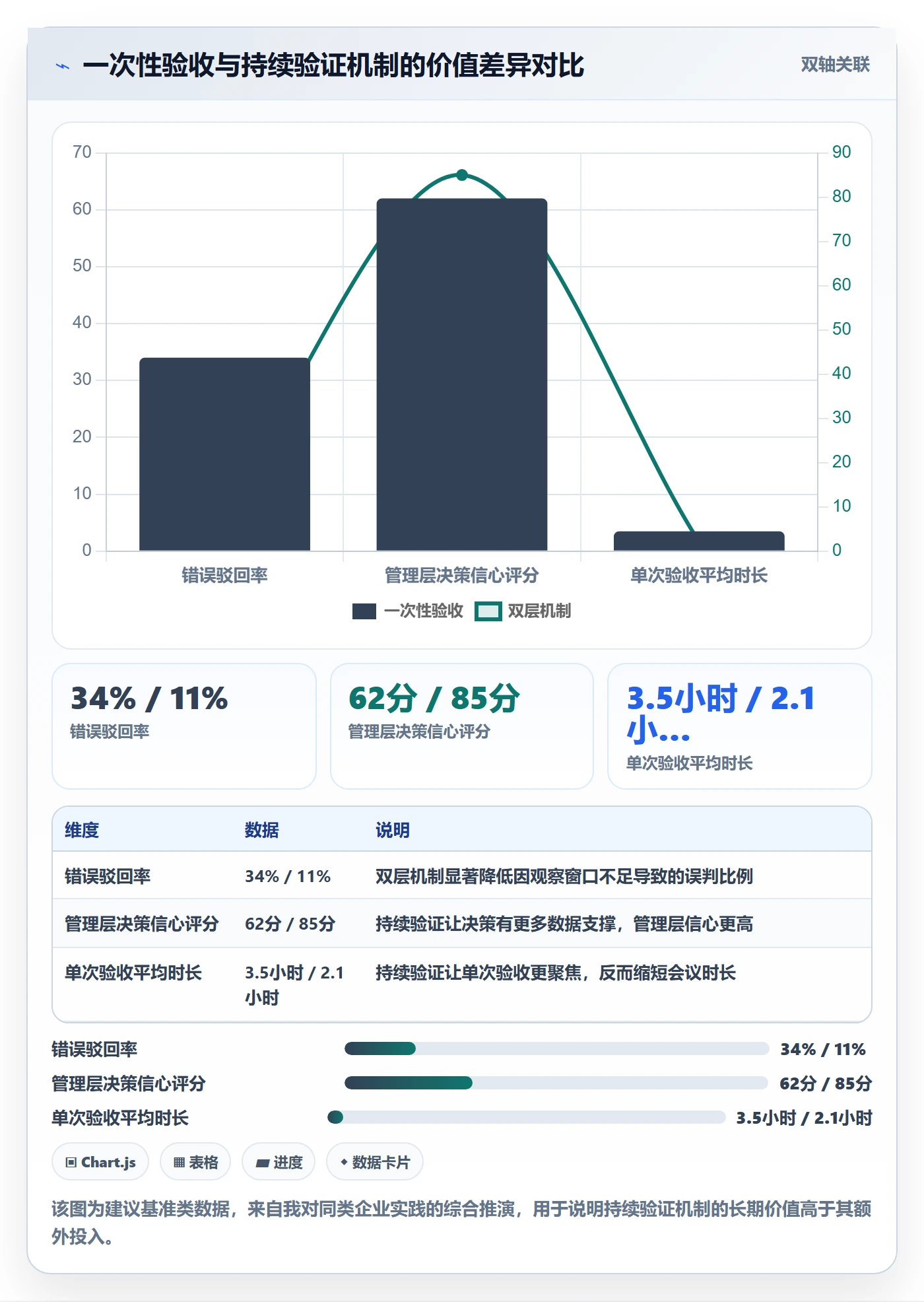The width and height of the screenshot is (924, 1302).
Task: Open the 62分 / 85分 data card
Action: coord(462,726)
